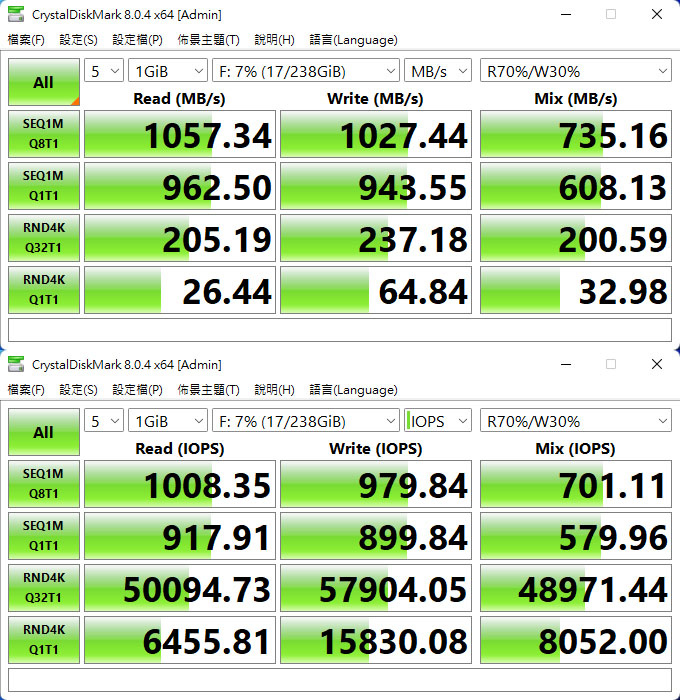This screenshot has width=680, height=700.
Task: Open 說明(H) menu in top window
Action: pyautogui.click(x=274, y=40)
